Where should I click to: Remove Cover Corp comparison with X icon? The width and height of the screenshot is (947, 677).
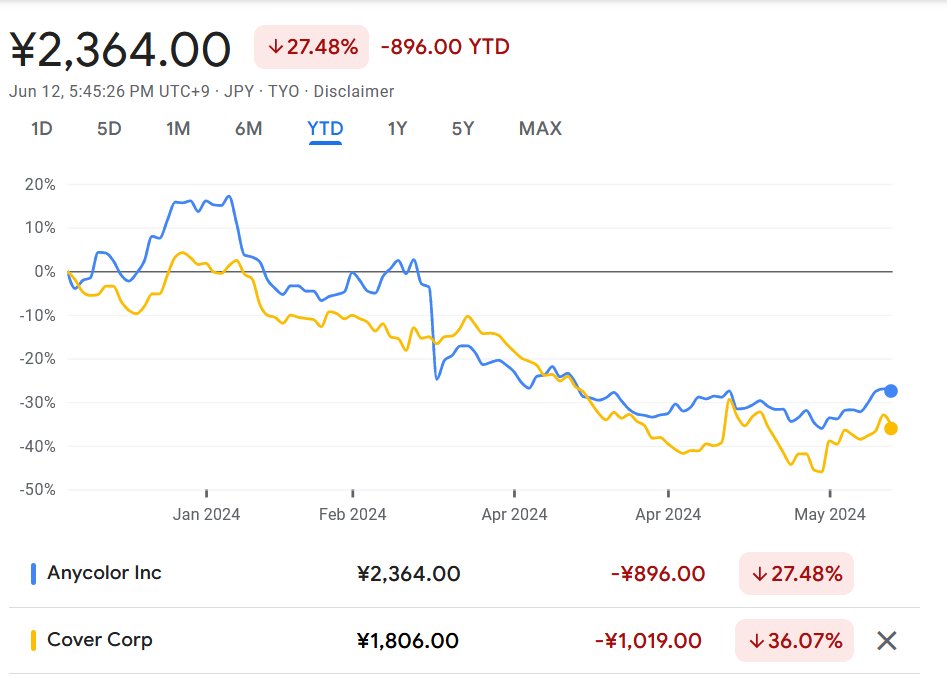[886, 641]
